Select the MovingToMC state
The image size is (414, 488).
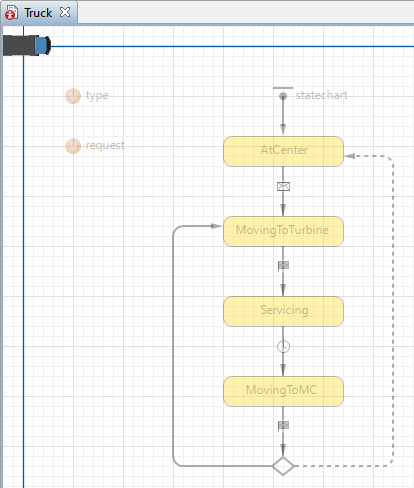point(283,391)
